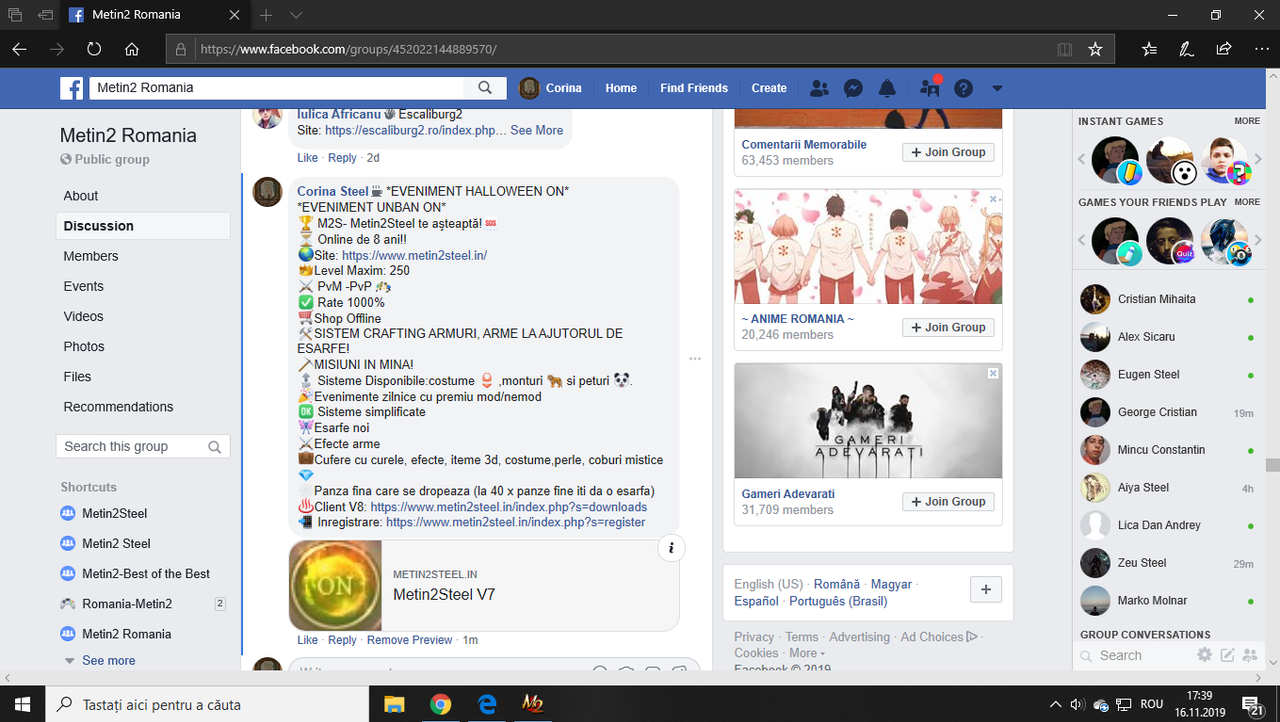Open the Romania-Metin2 shortcut
Image resolution: width=1280 pixels, height=722 pixels.
point(127,604)
